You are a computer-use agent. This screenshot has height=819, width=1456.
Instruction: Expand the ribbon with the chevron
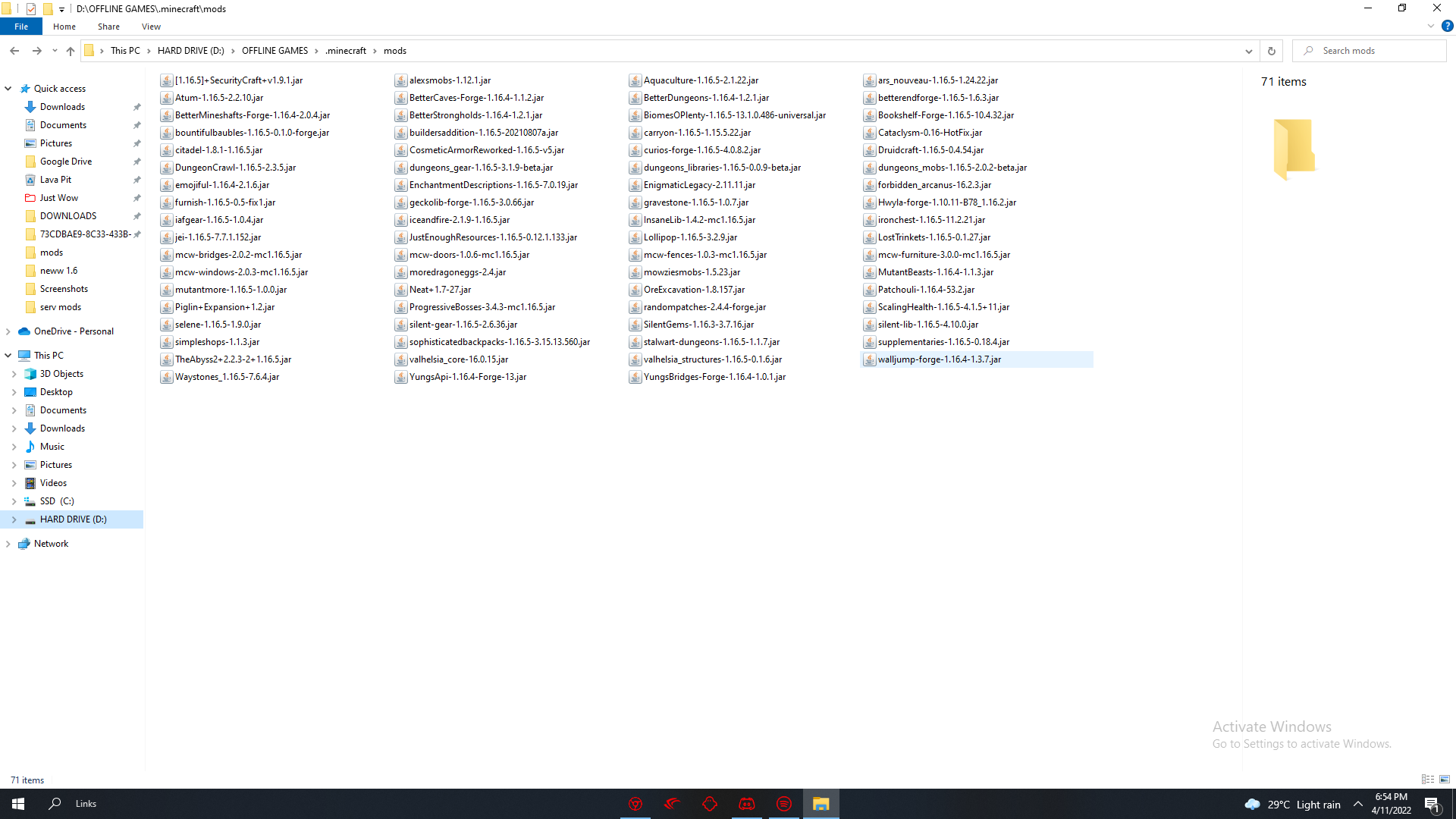(1431, 26)
